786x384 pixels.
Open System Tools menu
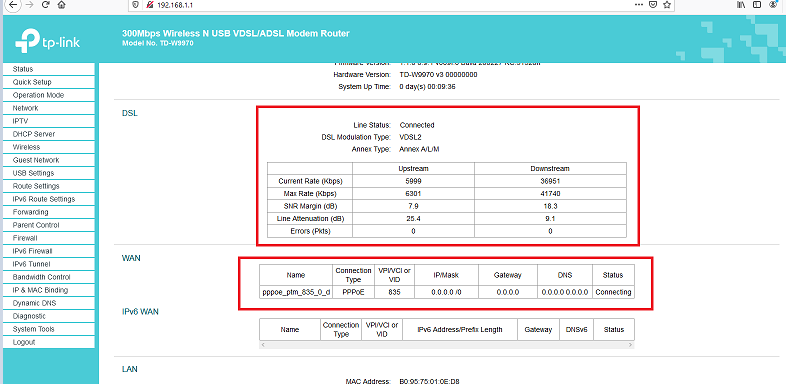pos(49,329)
